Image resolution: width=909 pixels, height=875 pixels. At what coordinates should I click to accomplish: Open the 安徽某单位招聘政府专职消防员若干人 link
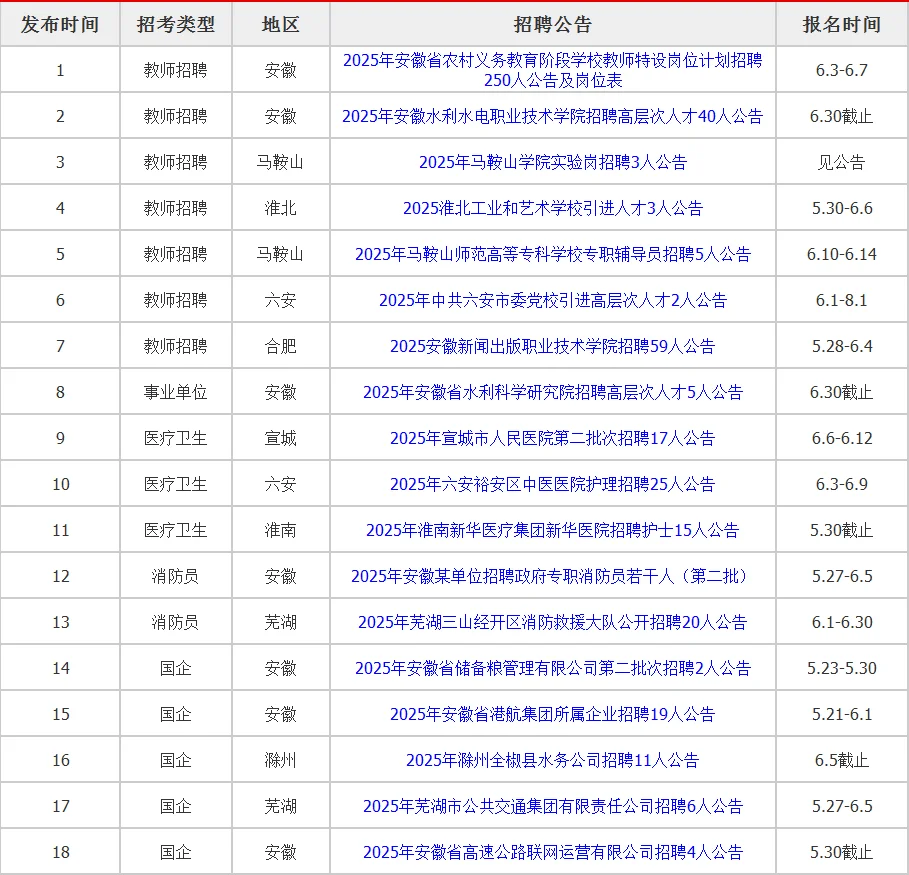click(x=552, y=576)
